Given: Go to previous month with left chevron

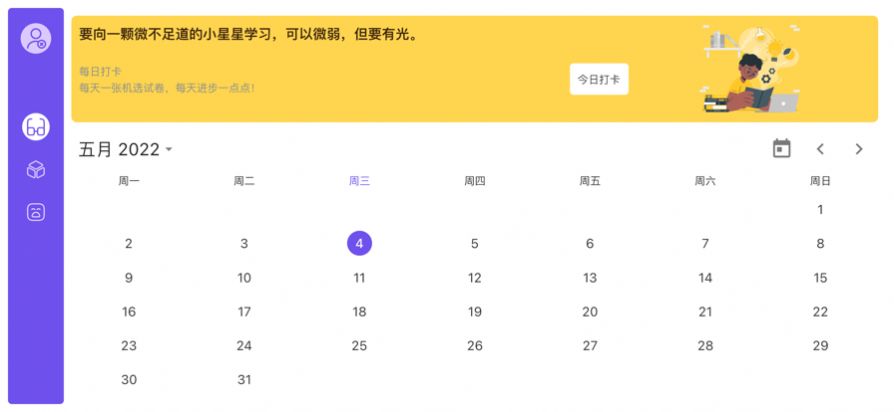Looking at the screenshot, I should pyautogui.click(x=820, y=149).
